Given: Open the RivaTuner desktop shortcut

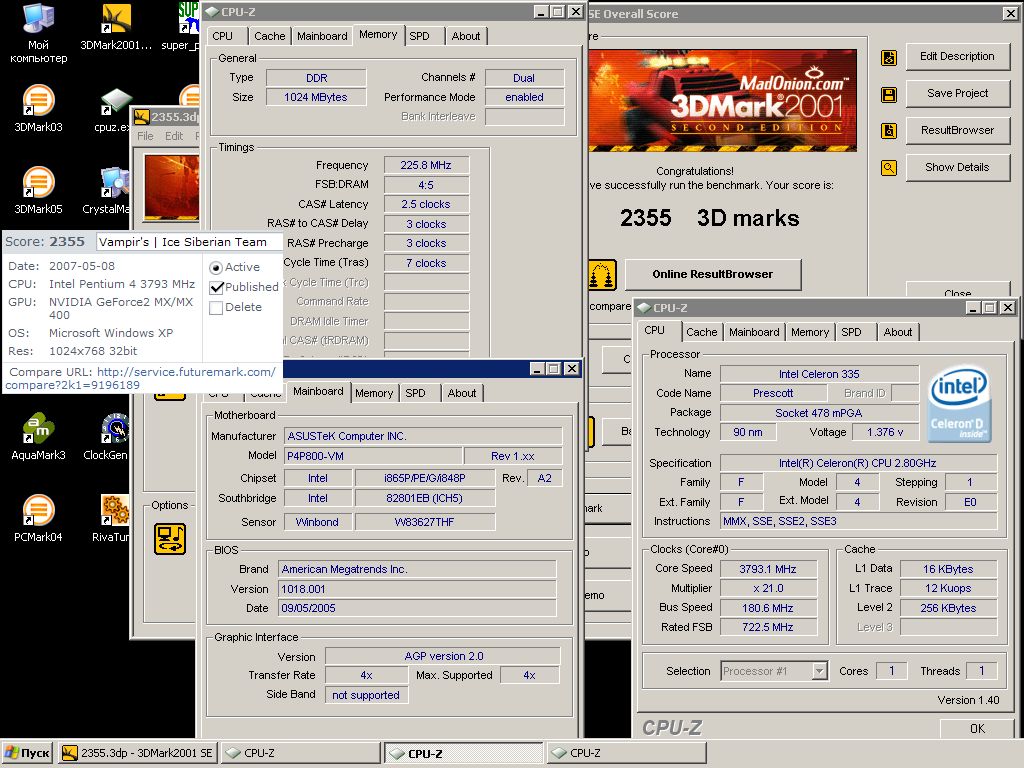Looking at the screenshot, I should coord(111,519).
